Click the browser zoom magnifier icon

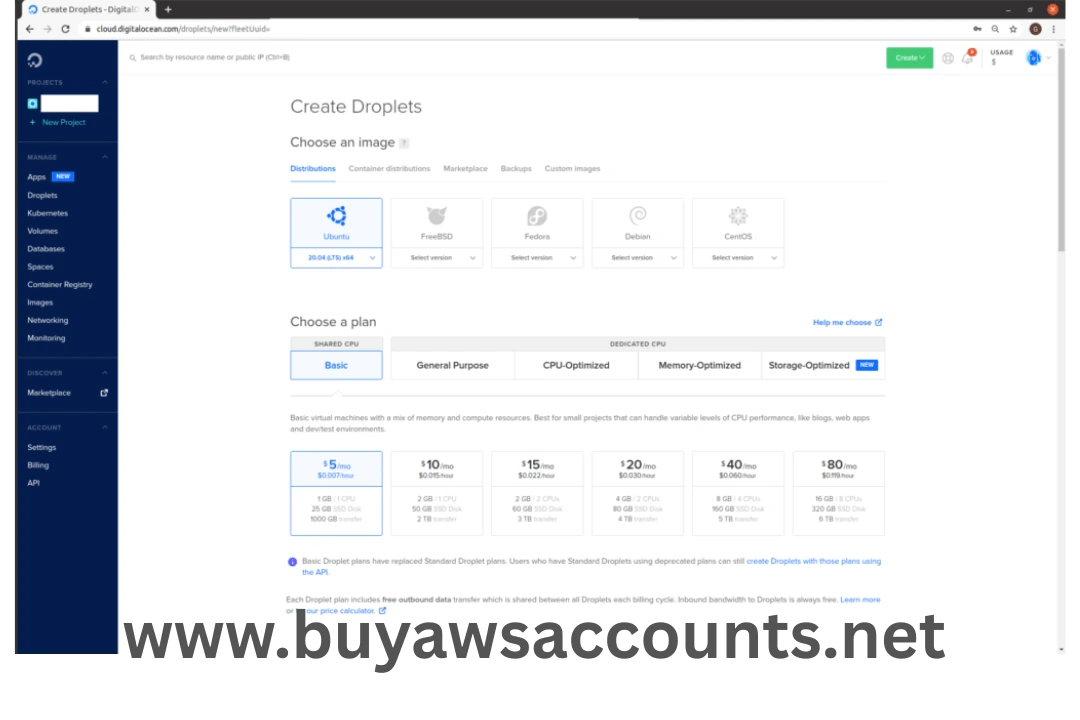(x=995, y=29)
